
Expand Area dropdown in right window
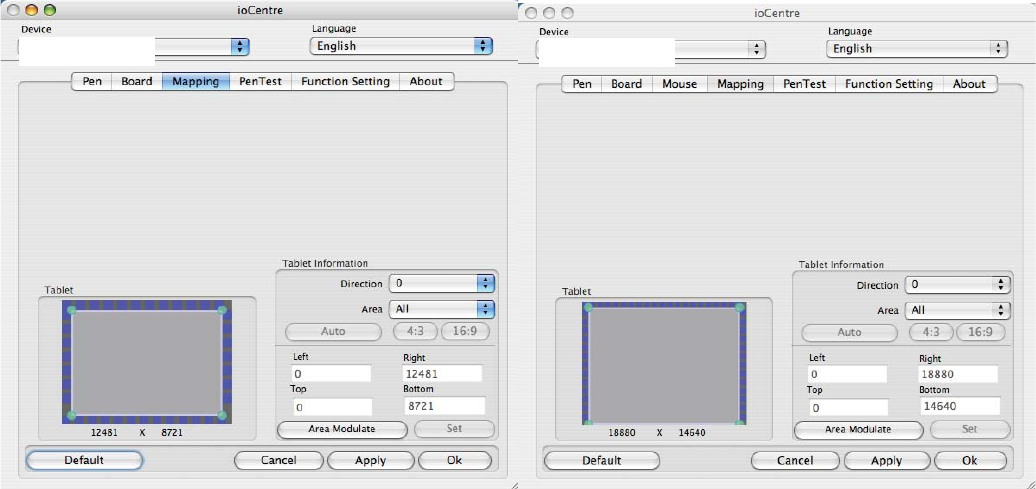(x=958, y=310)
